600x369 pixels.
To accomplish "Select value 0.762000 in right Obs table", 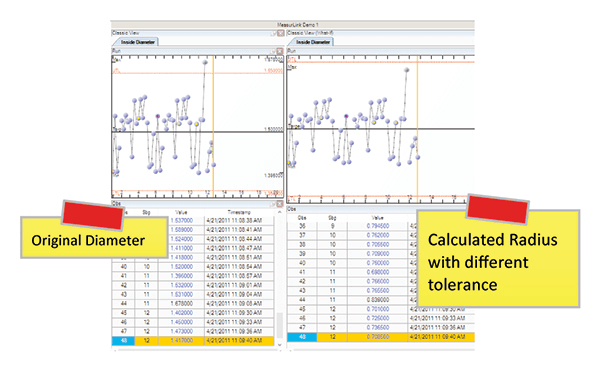I will tap(378, 235).
